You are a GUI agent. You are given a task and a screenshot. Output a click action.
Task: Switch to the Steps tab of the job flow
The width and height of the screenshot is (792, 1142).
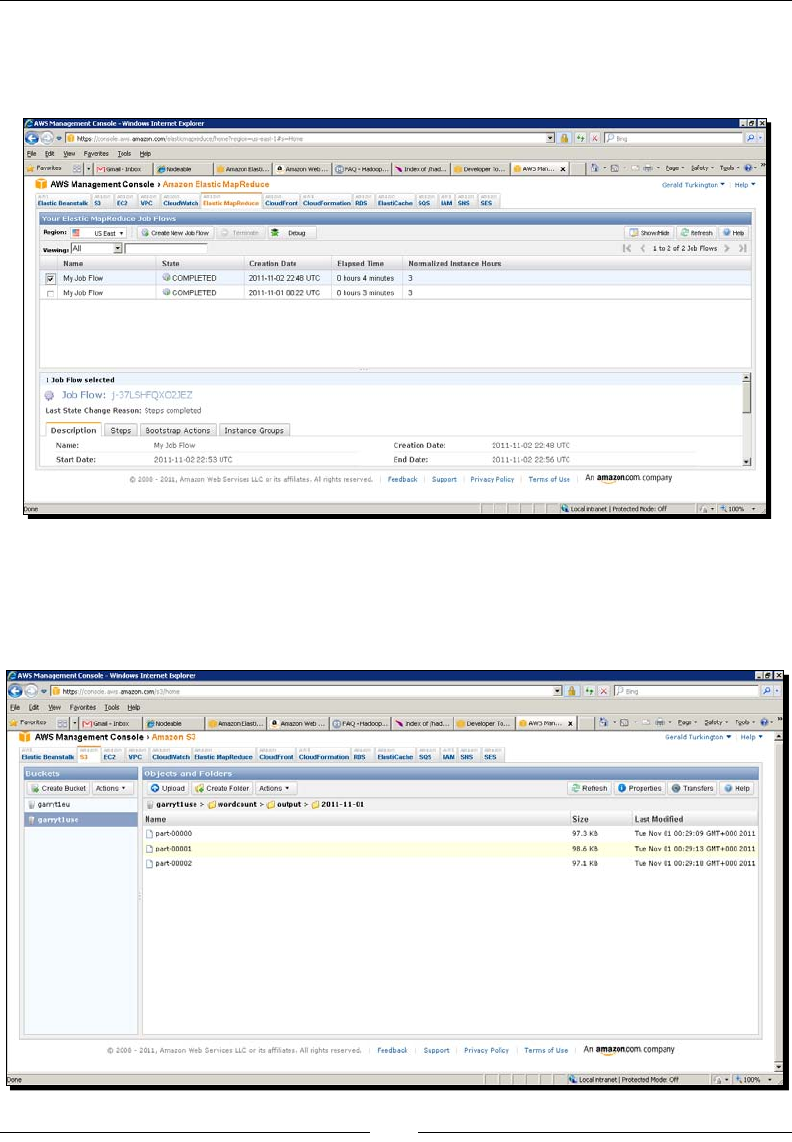pos(121,430)
